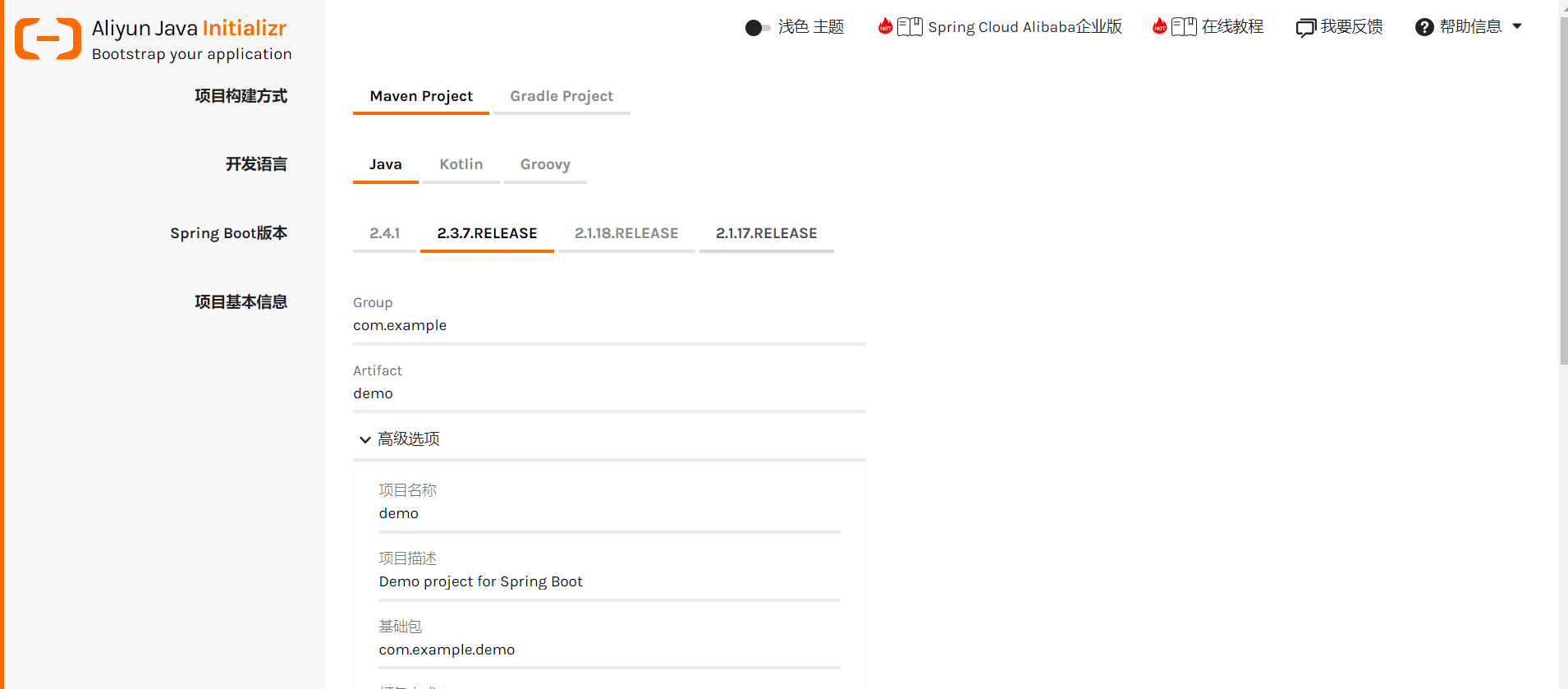Click the 开发语言 section label
The image size is (1568, 689).
[256, 164]
